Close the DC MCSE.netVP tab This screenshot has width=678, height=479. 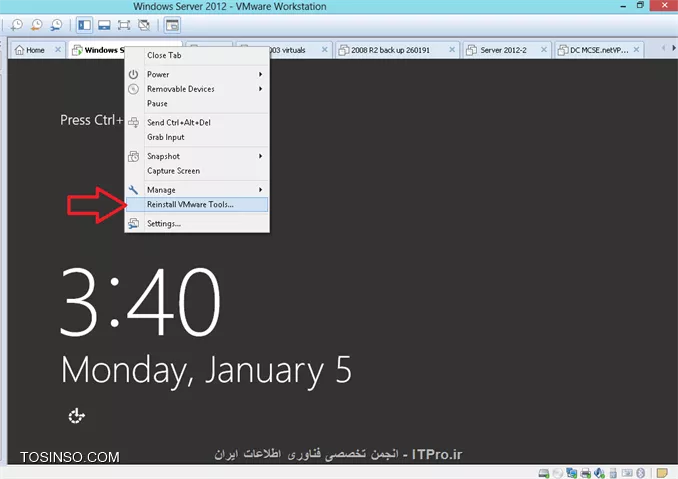pyautogui.click(x=636, y=50)
